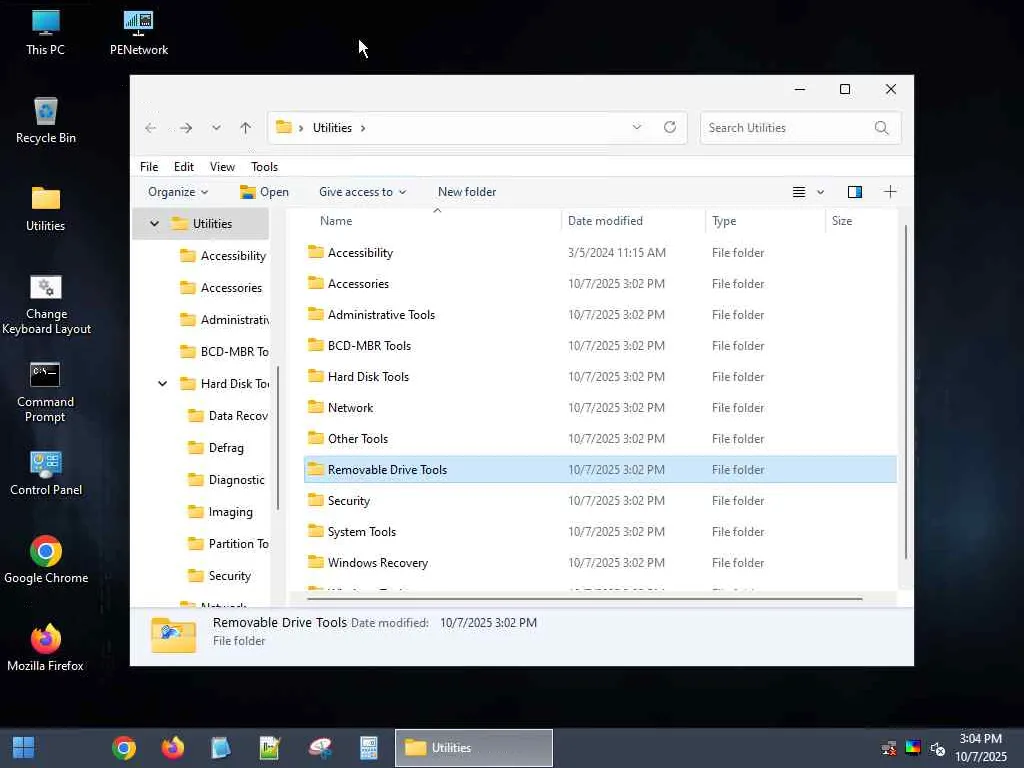Screen dimensions: 1024x768
Task: Select the Network folder row
Action: pyautogui.click(x=600, y=408)
